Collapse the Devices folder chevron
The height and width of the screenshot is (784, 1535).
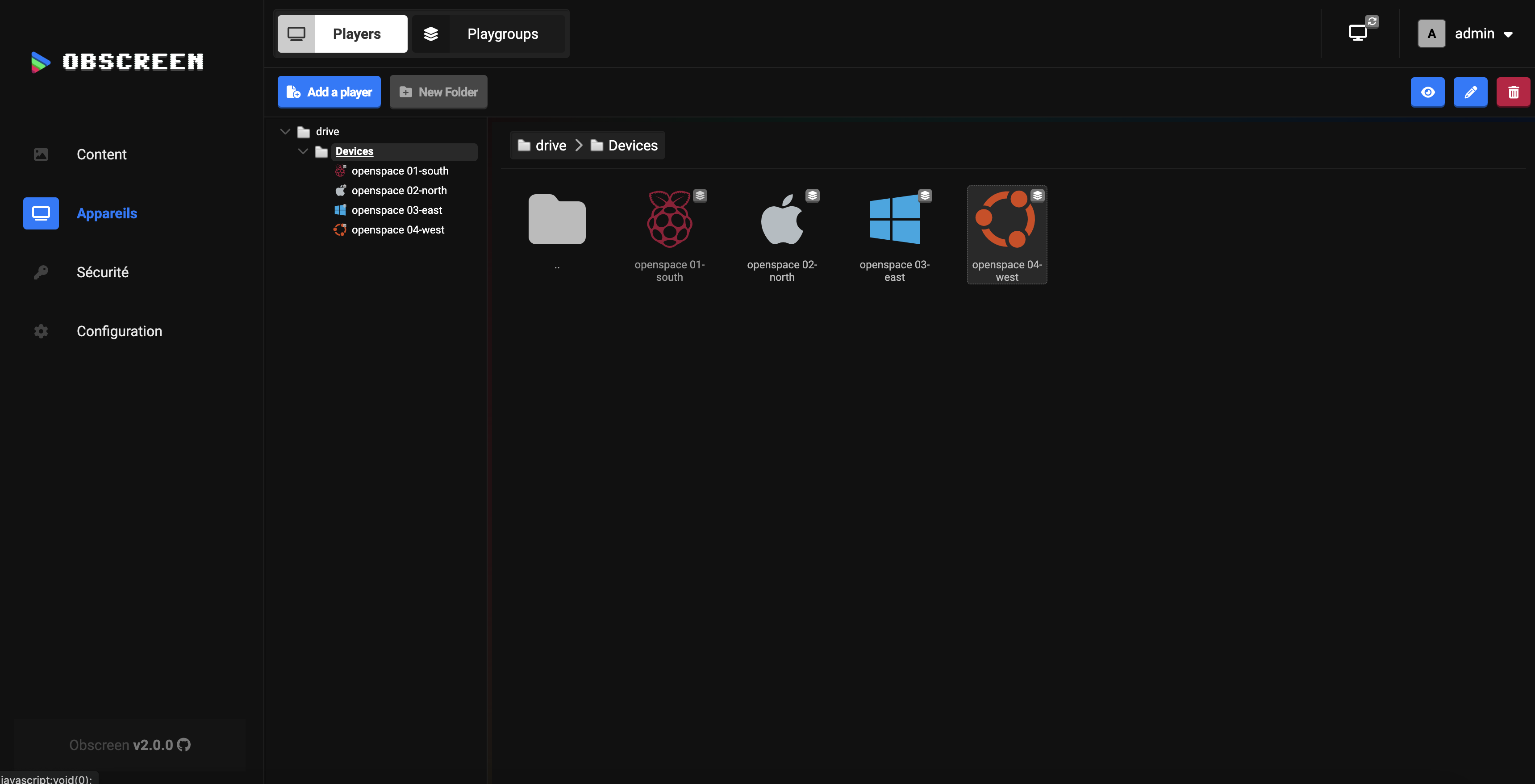pos(303,151)
